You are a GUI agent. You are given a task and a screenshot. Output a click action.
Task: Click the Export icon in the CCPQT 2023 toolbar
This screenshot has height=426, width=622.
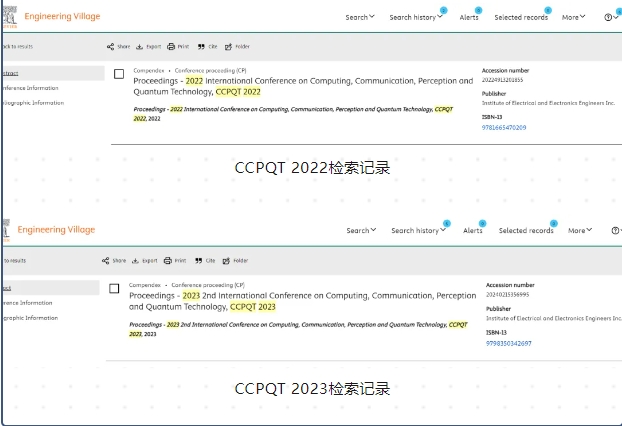[x=135, y=261]
